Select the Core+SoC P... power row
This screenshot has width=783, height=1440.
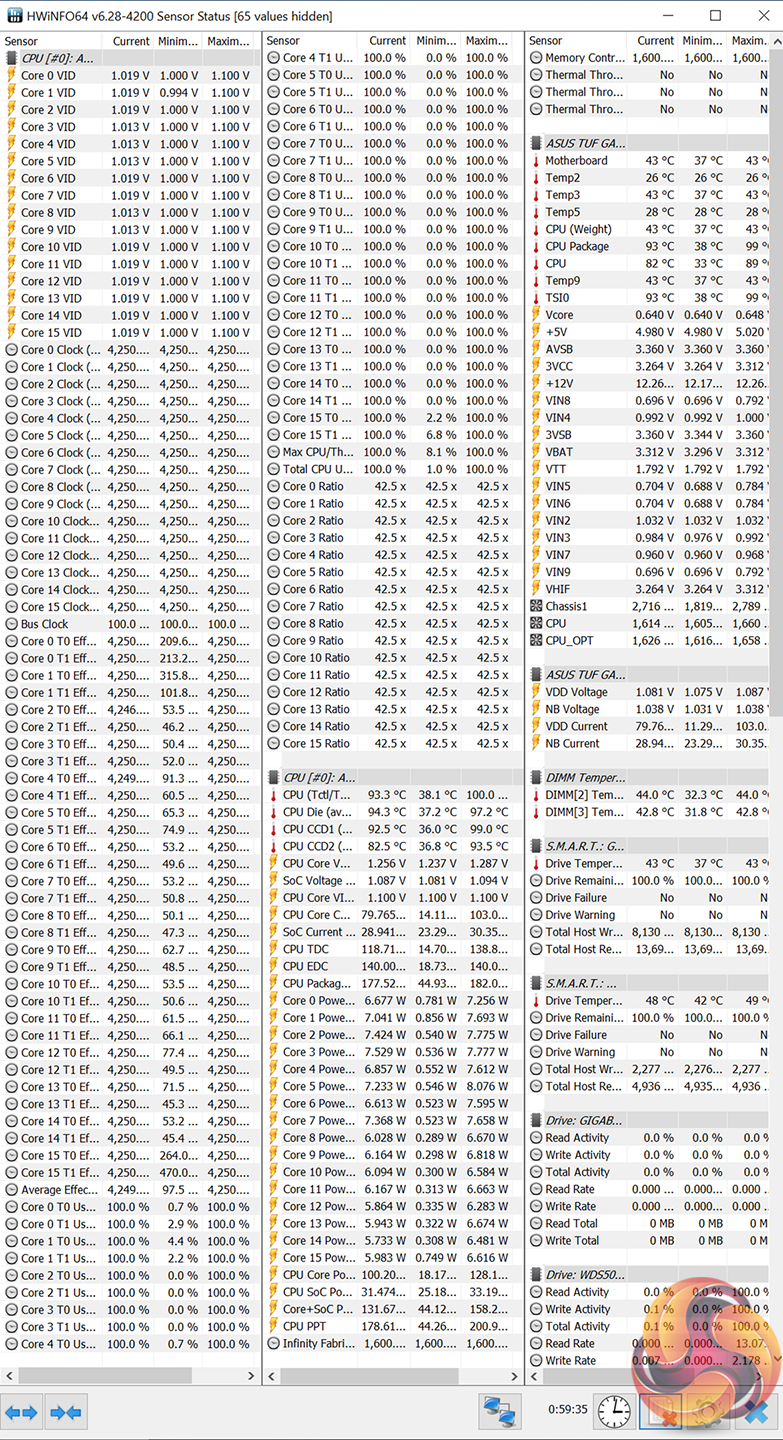click(x=392, y=1309)
